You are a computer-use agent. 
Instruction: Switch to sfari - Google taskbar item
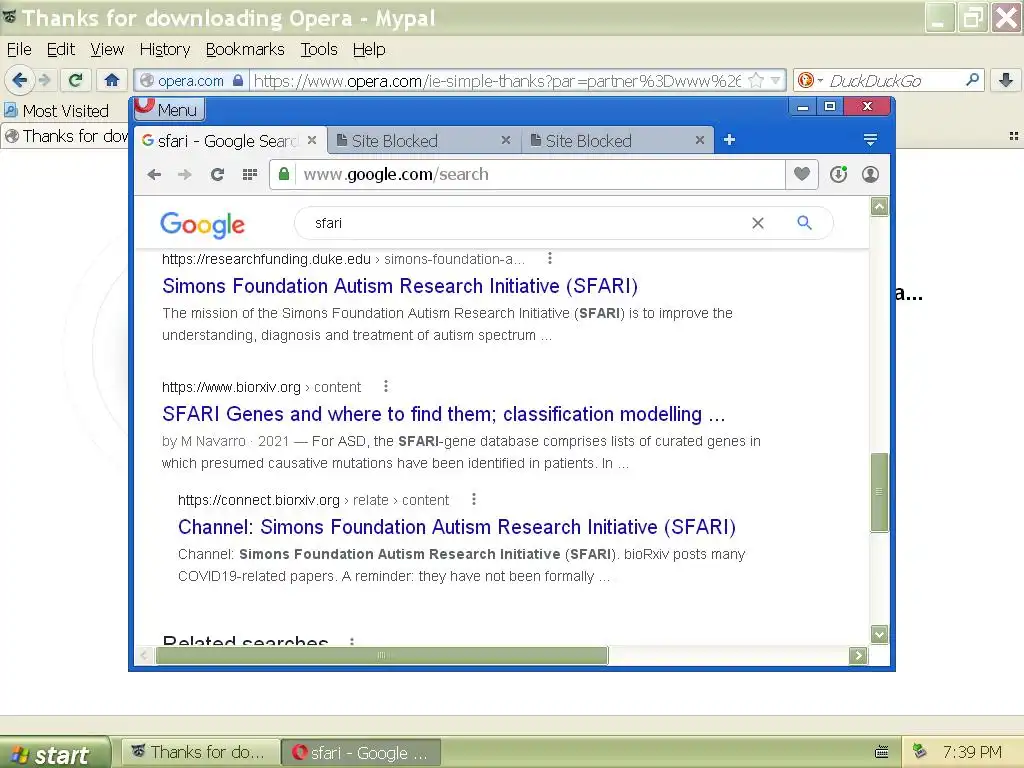click(x=361, y=752)
